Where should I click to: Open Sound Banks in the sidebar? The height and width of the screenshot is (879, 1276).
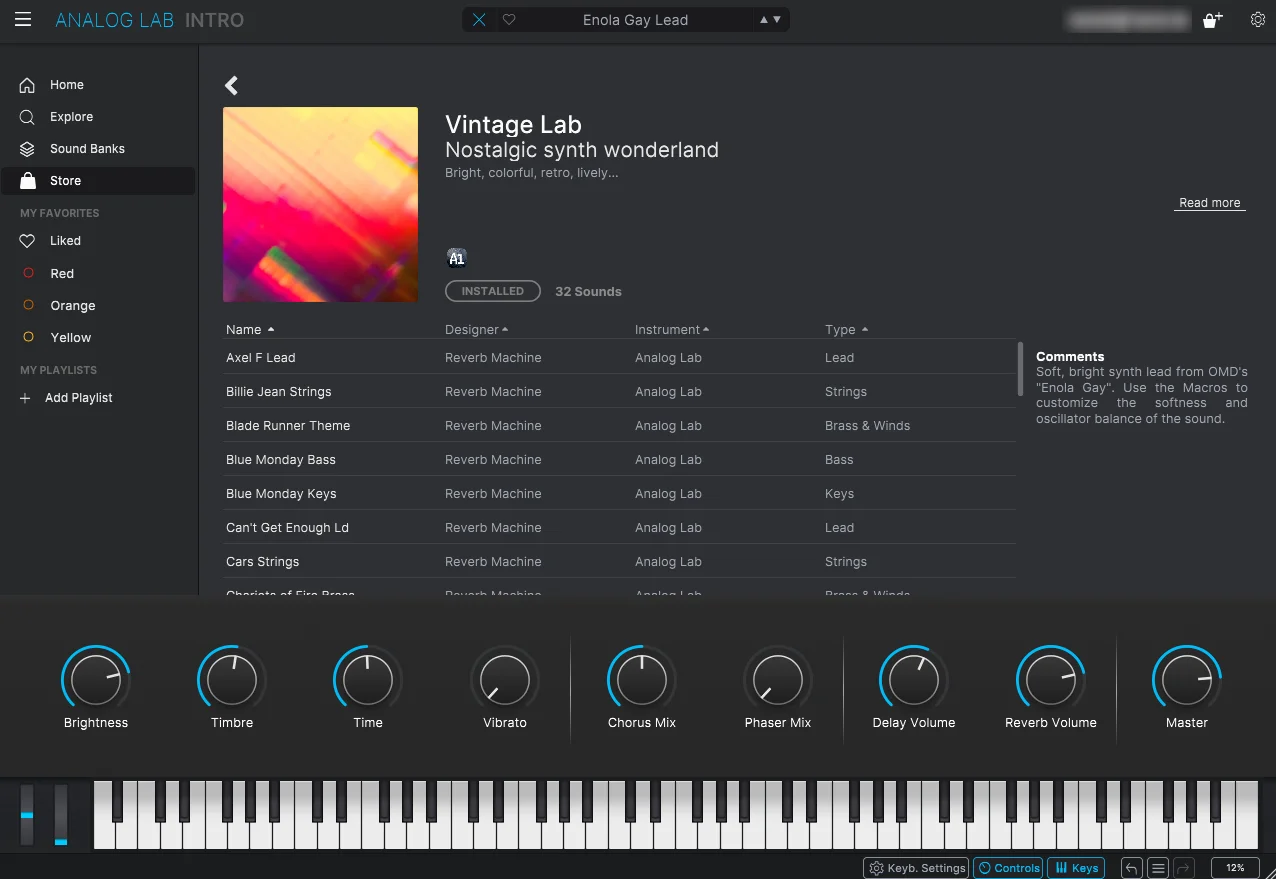coord(98,149)
